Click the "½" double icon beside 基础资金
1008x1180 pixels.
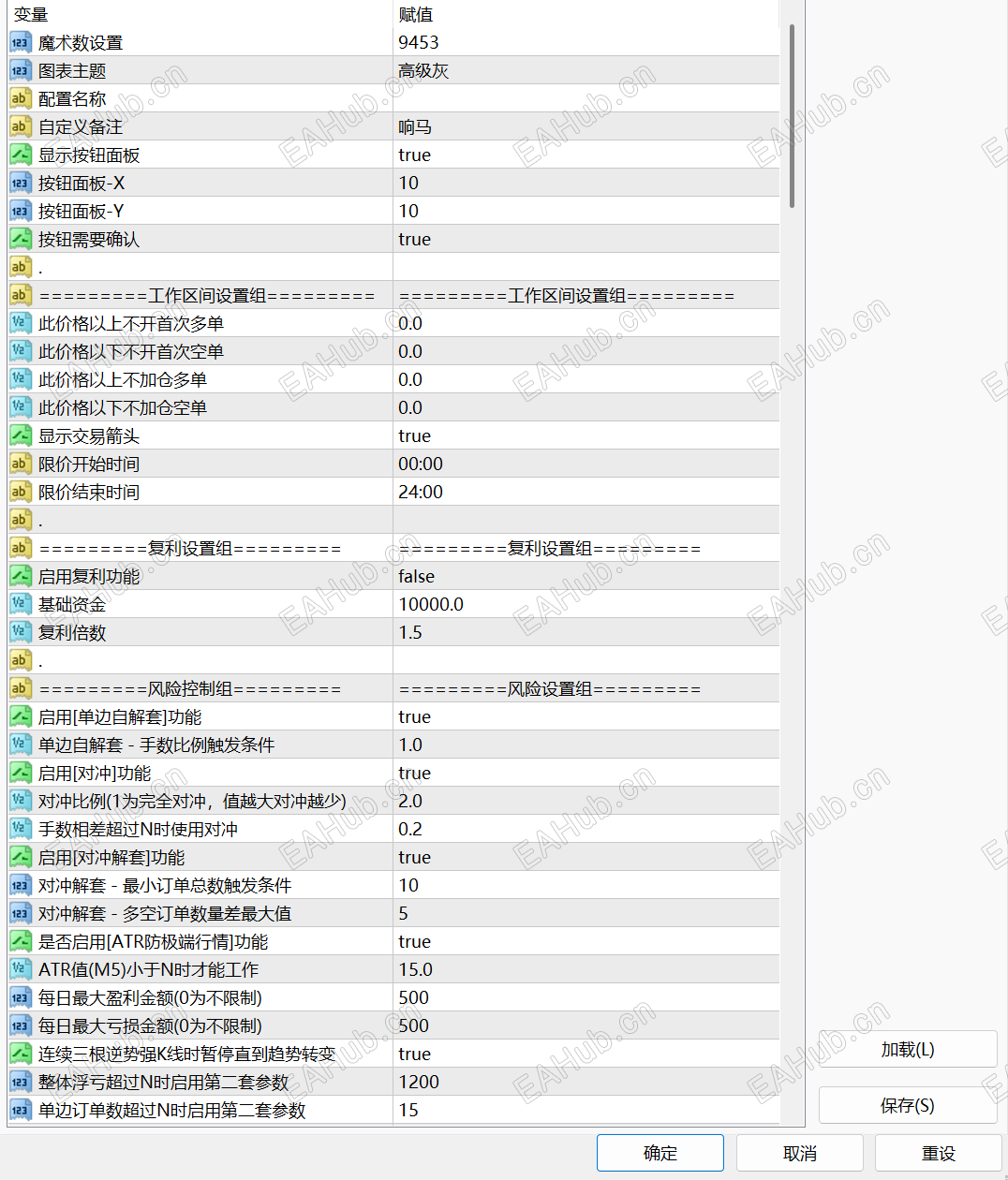pyautogui.click(x=20, y=603)
